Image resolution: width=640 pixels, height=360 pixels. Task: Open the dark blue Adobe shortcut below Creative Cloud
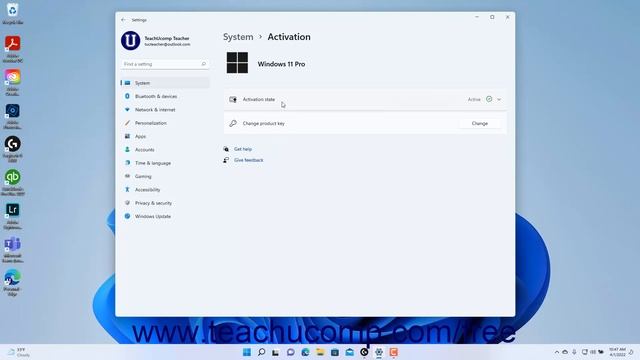[13, 116]
